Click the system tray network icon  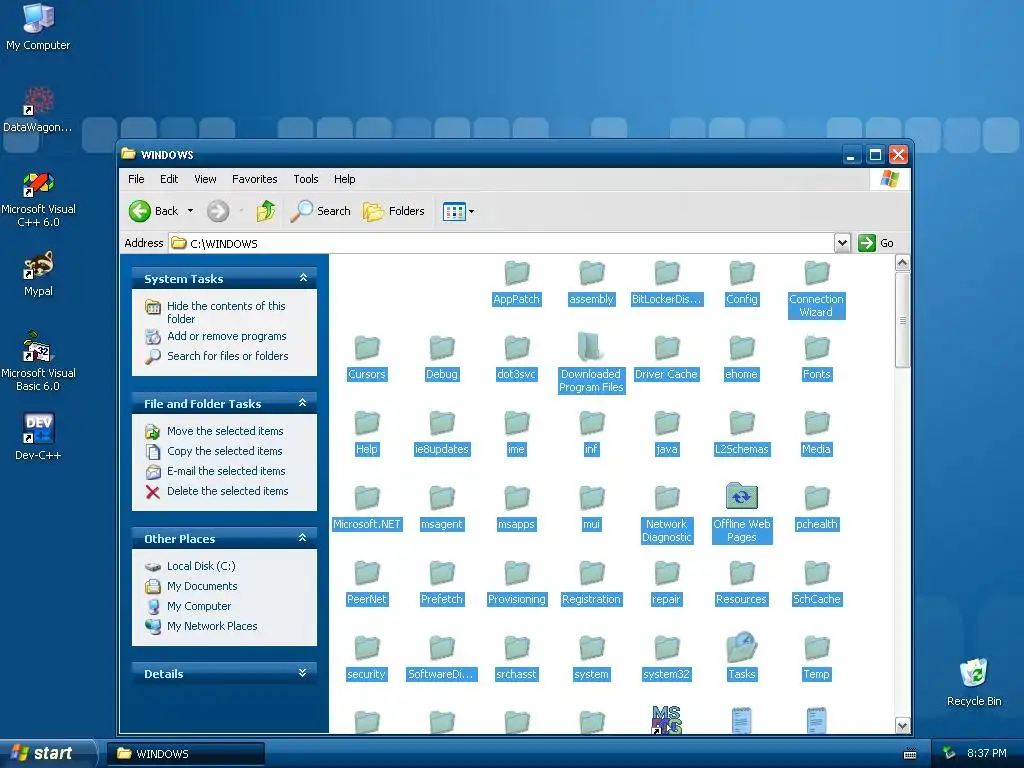click(x=949, y=754)
